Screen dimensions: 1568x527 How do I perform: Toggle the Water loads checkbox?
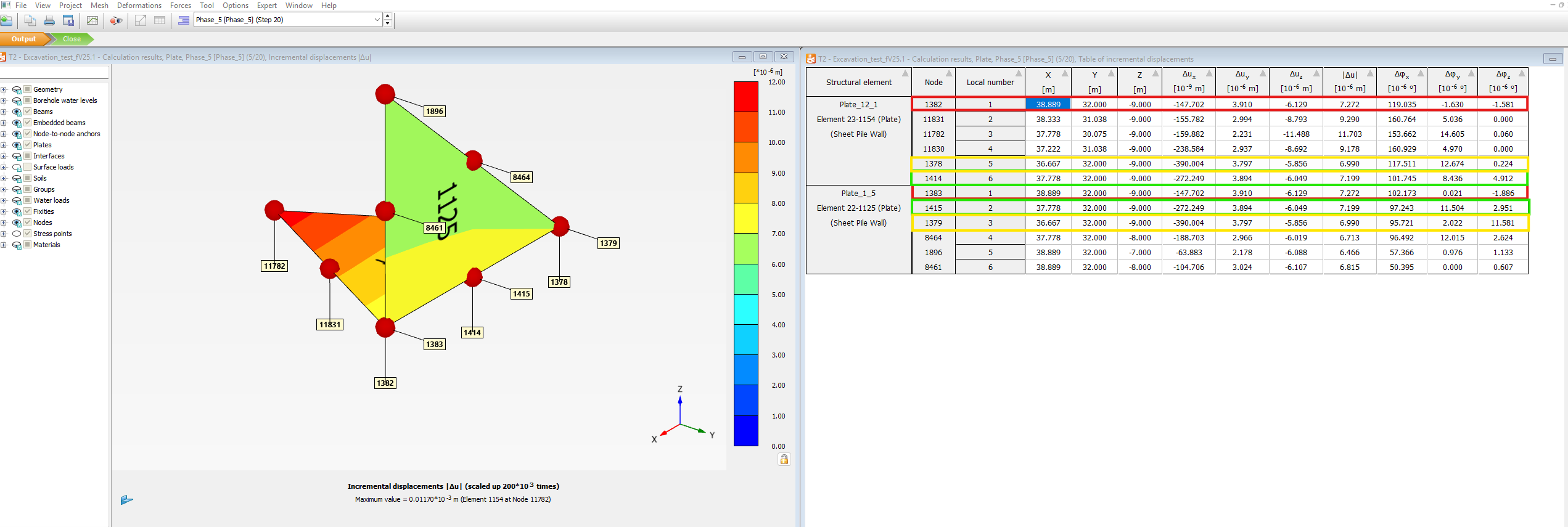[28, 200]
